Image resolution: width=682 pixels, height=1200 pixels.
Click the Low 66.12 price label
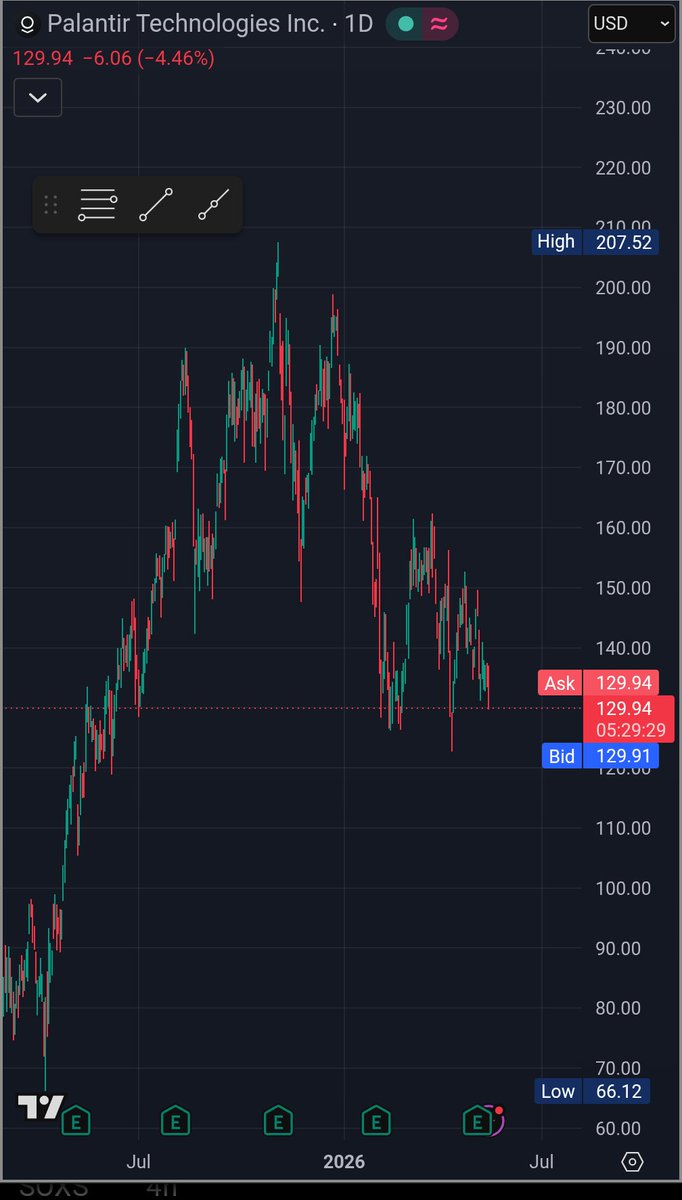click(x=594, y=1091)
